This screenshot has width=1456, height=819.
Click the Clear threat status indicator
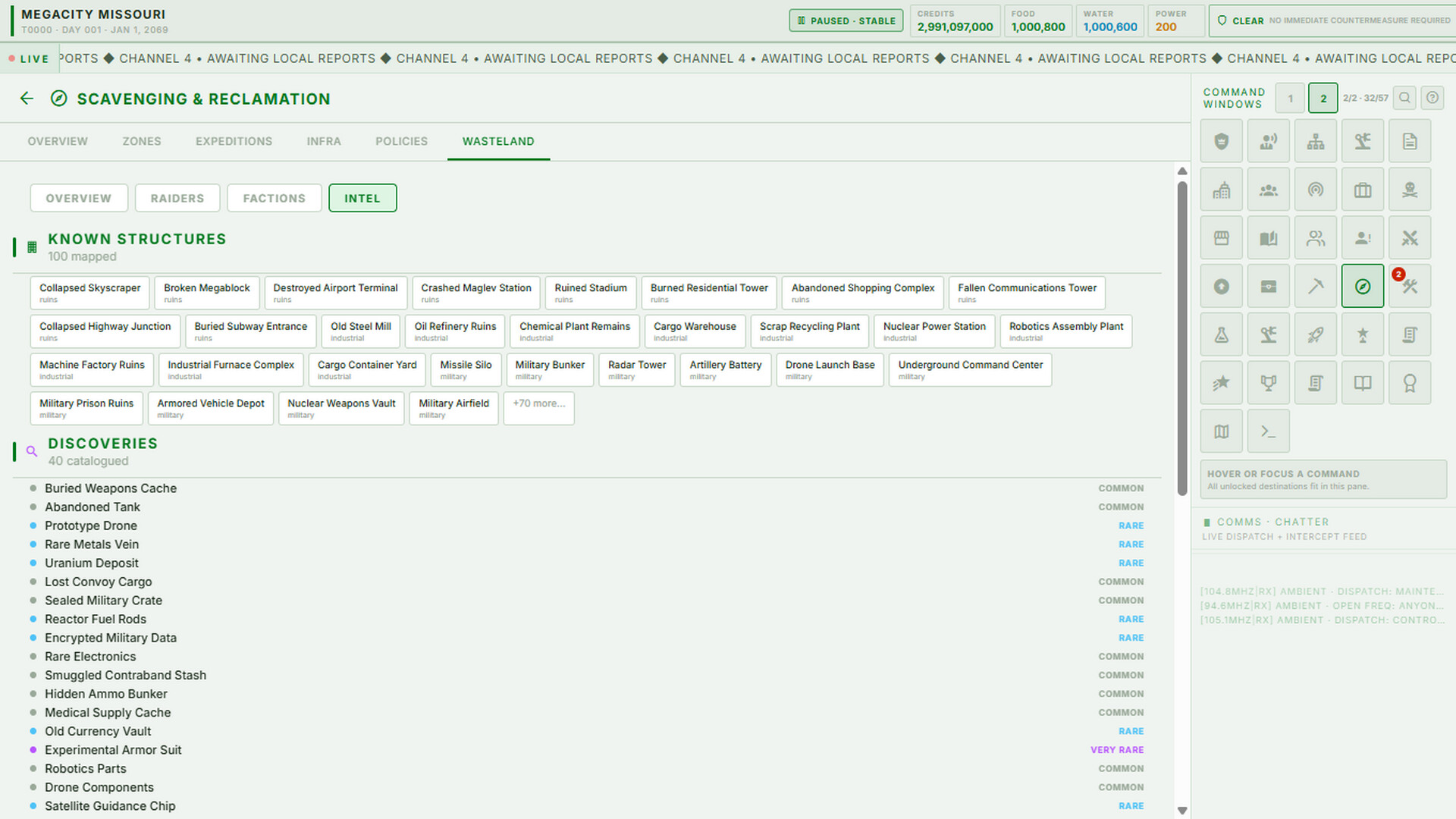point(1332,20)
